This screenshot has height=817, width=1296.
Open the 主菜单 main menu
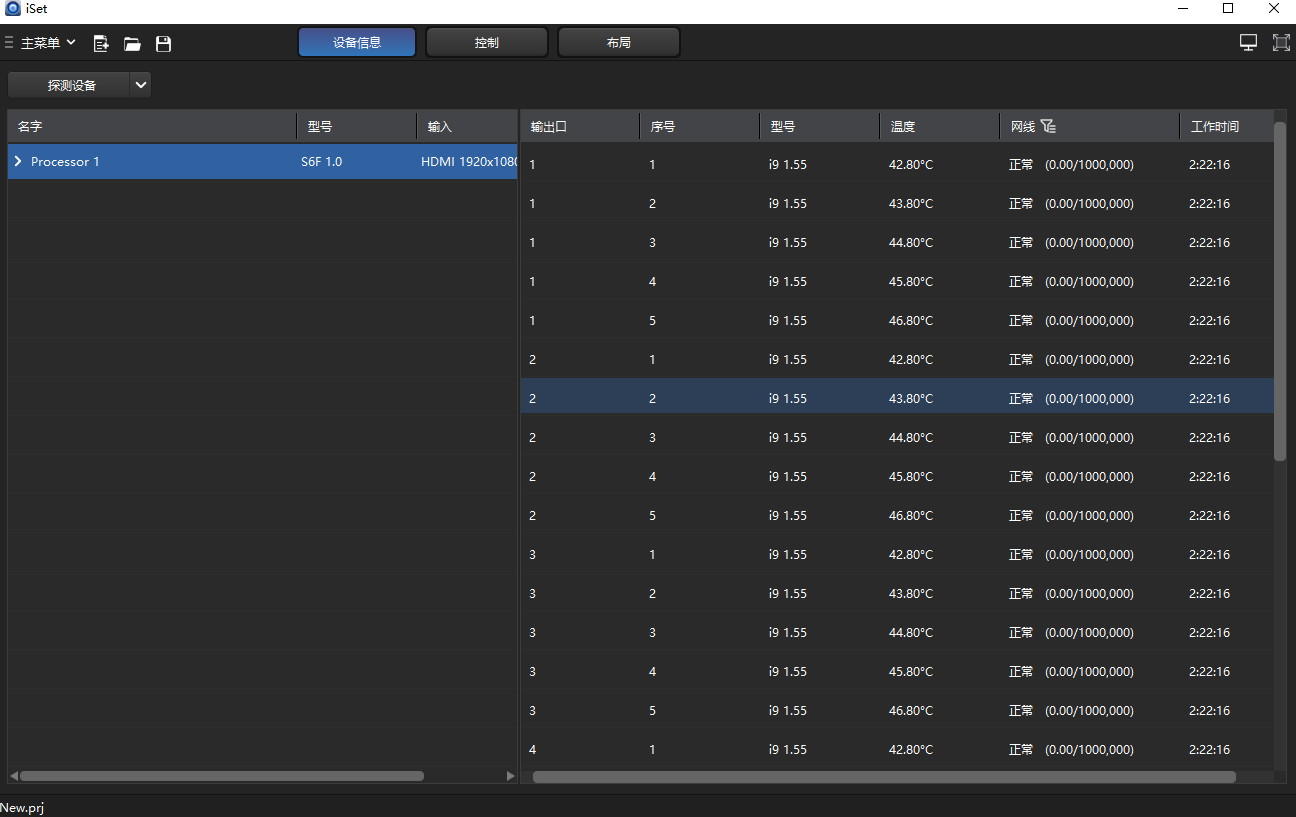click(x=41, y=43)
